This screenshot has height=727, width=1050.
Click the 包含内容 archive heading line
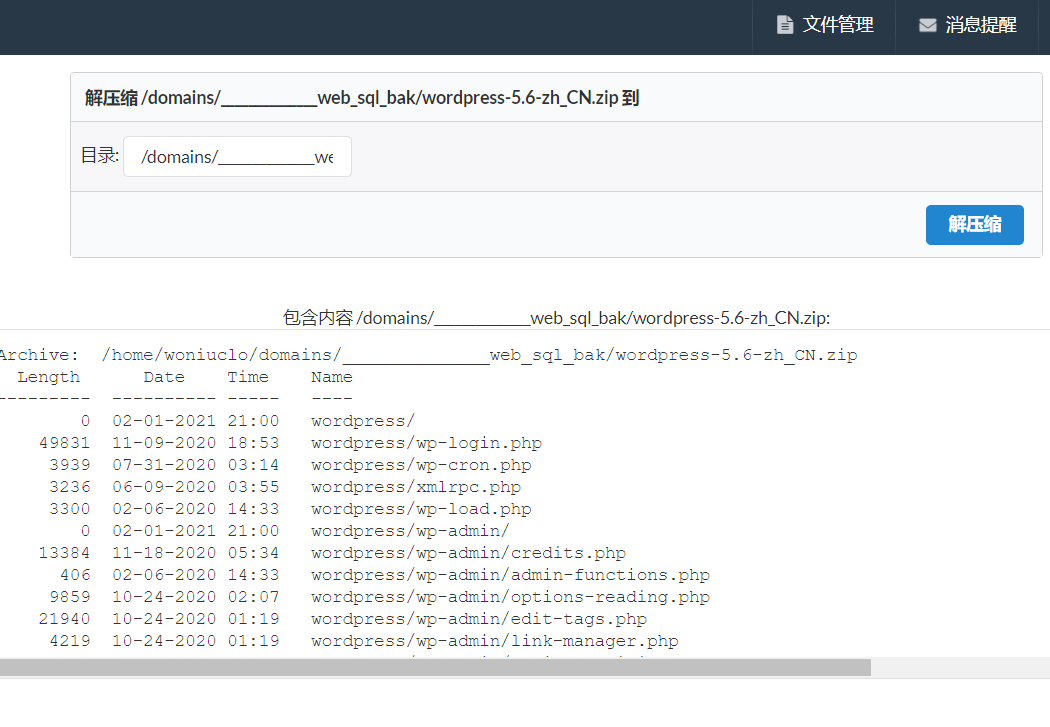556,318
